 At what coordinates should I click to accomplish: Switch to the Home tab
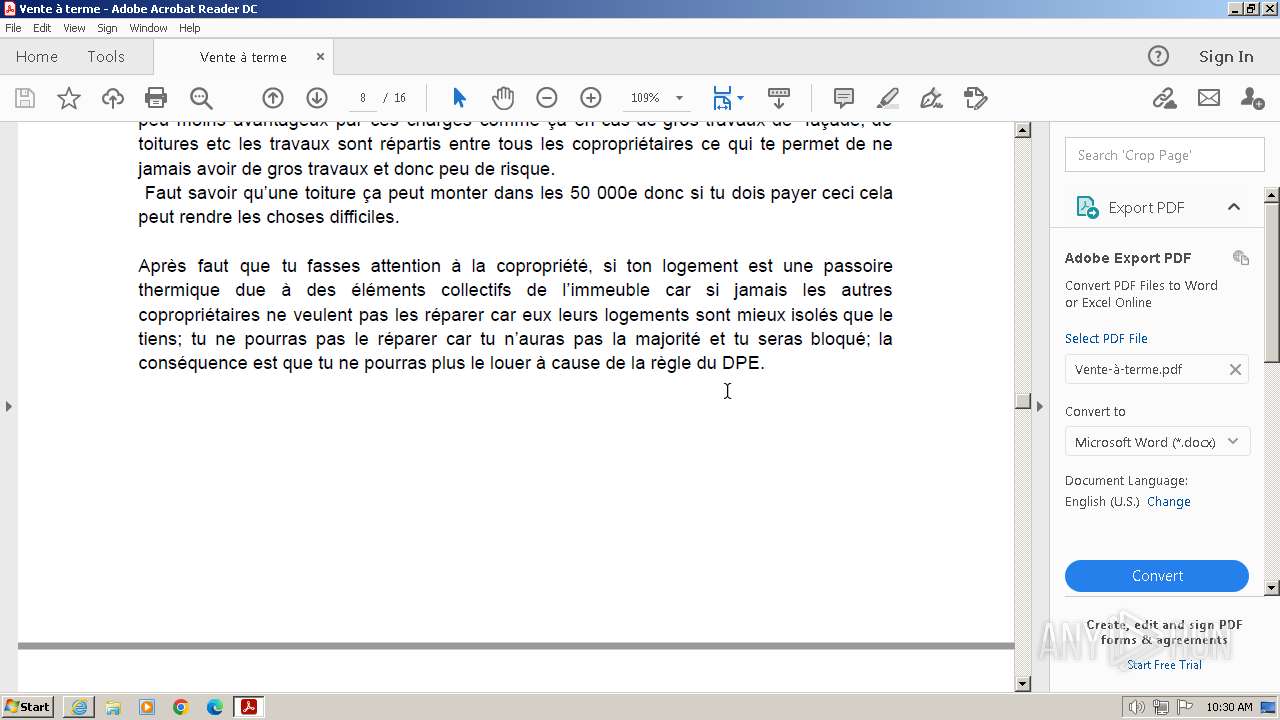tap(37, 57)
